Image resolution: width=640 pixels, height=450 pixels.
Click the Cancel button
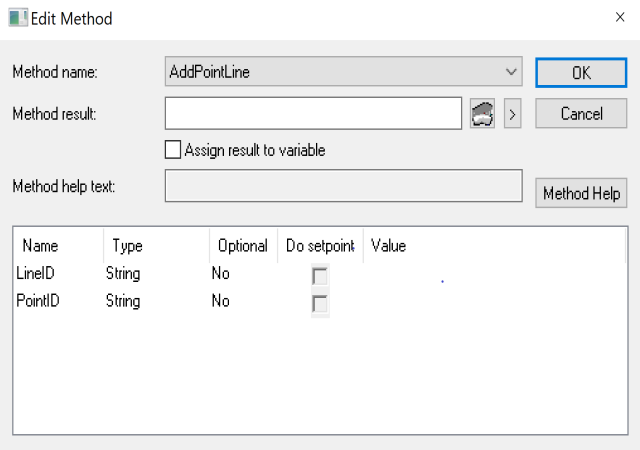pos(581,114)
